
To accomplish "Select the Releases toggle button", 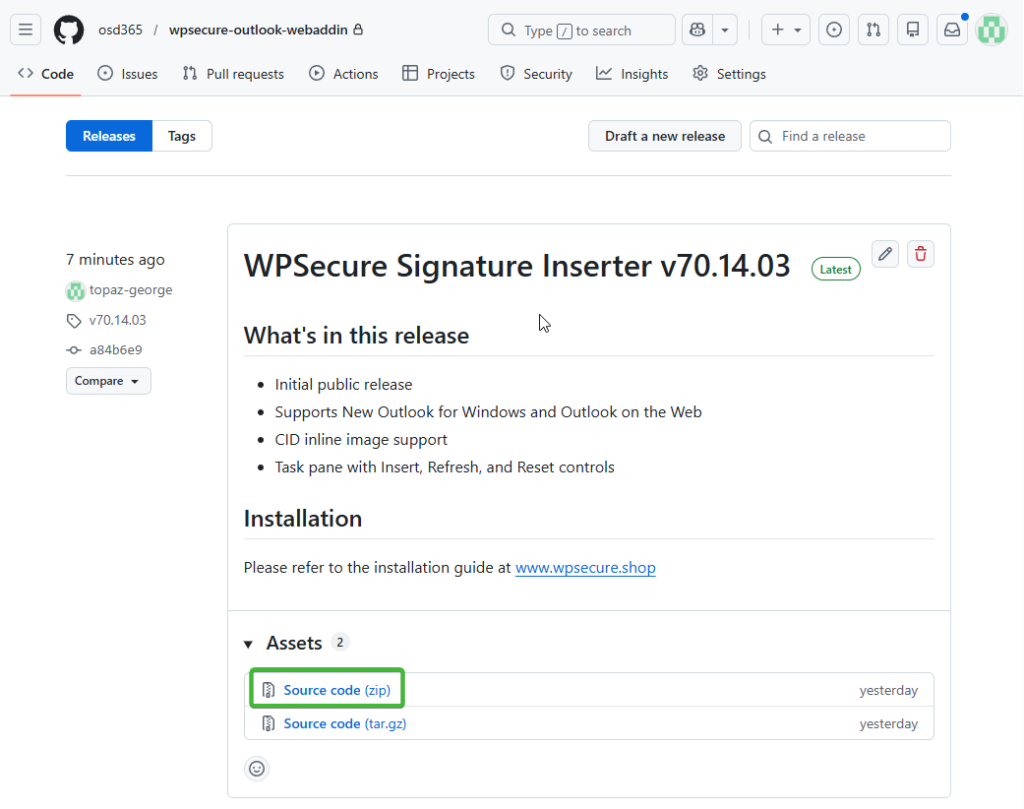I will (109, 136).
